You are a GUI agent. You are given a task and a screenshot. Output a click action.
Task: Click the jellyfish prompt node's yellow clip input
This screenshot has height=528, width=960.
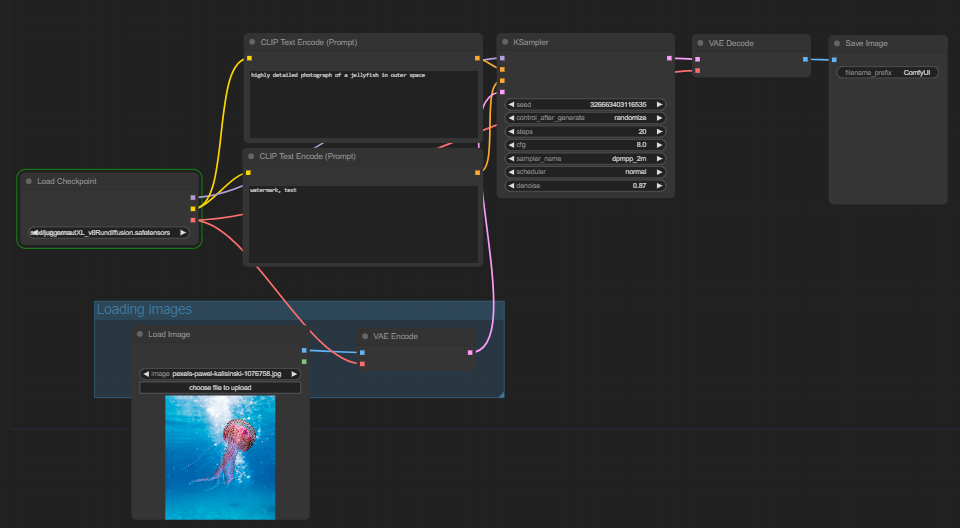coord(249,58)
